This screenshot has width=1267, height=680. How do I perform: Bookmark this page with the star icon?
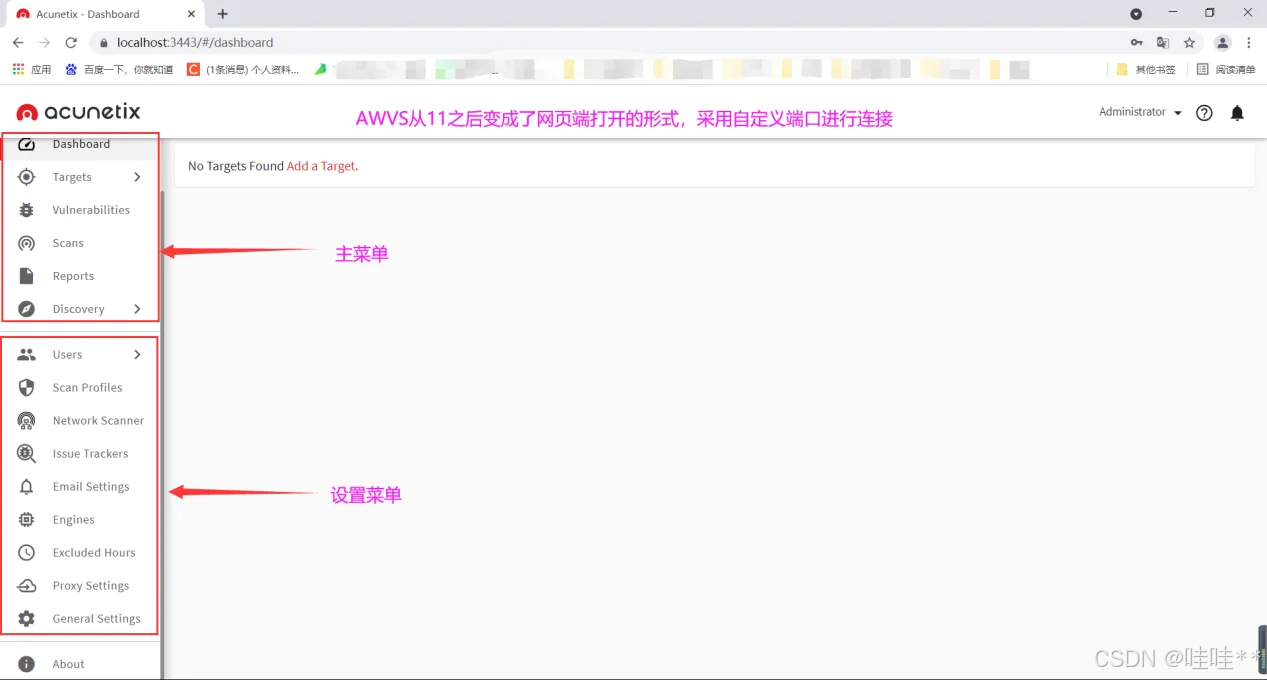1189,43
